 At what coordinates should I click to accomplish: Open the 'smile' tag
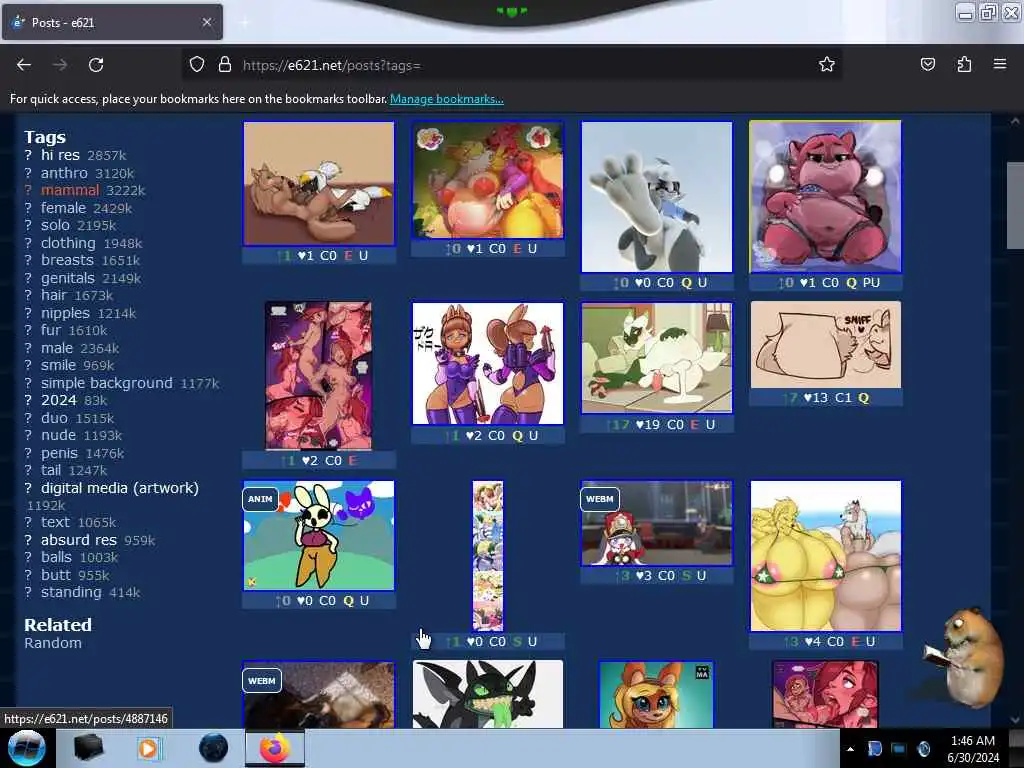point(58,365)
